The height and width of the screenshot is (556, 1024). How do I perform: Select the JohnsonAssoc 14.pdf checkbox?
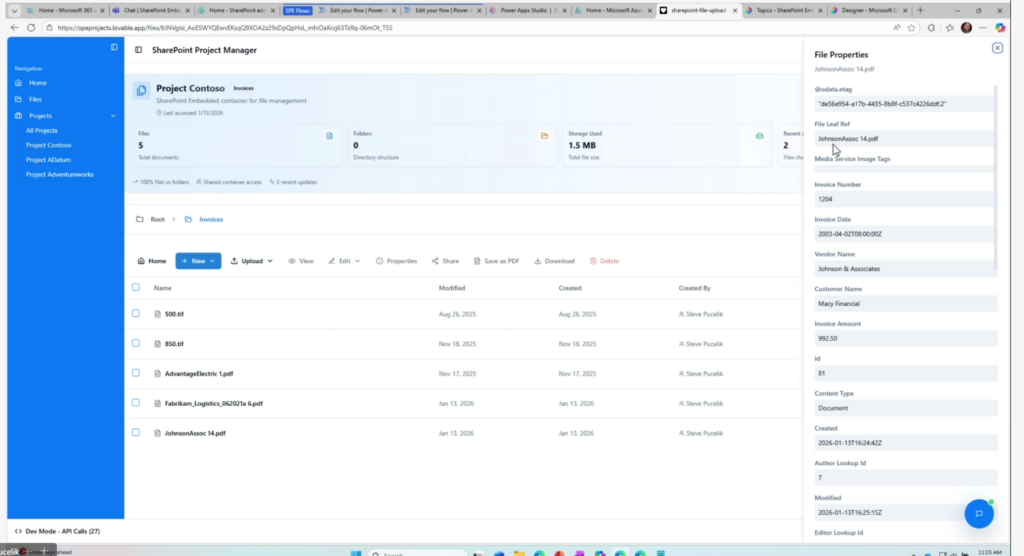coord(136,433)
